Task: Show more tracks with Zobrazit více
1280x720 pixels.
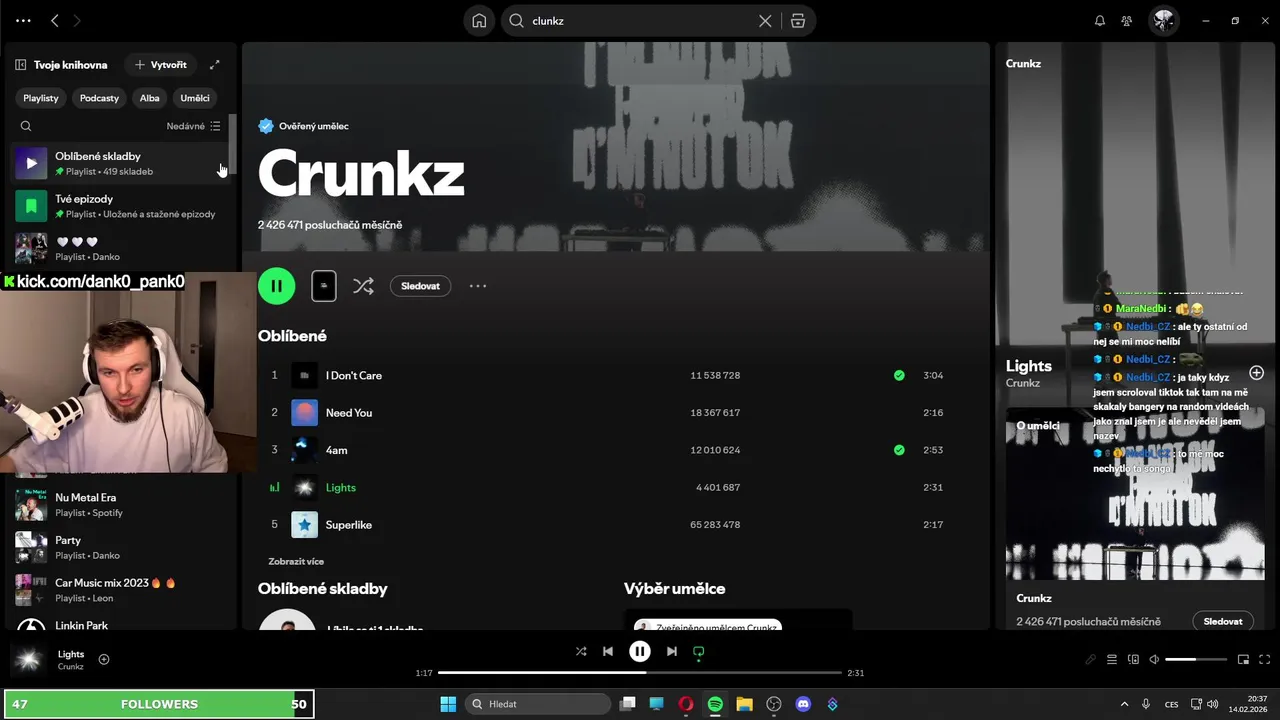Action: (296, 561)
